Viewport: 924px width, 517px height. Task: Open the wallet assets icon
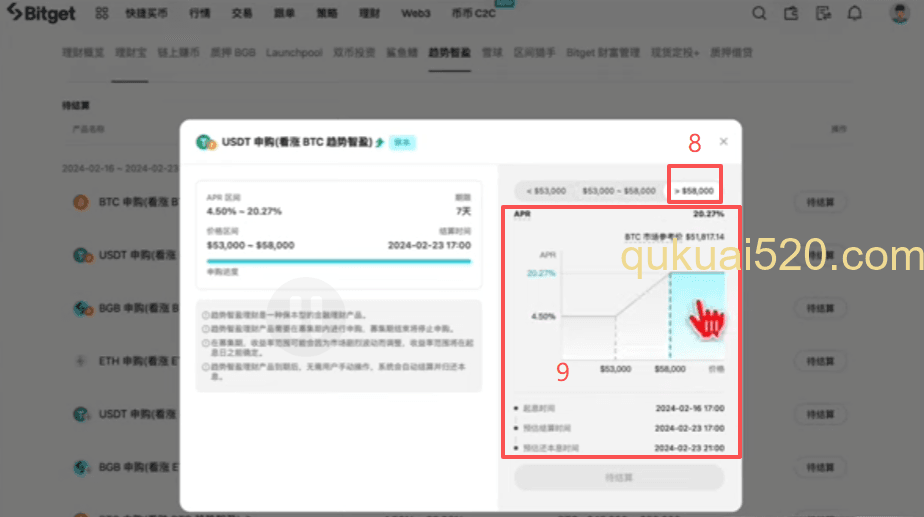tap(791, 13)
